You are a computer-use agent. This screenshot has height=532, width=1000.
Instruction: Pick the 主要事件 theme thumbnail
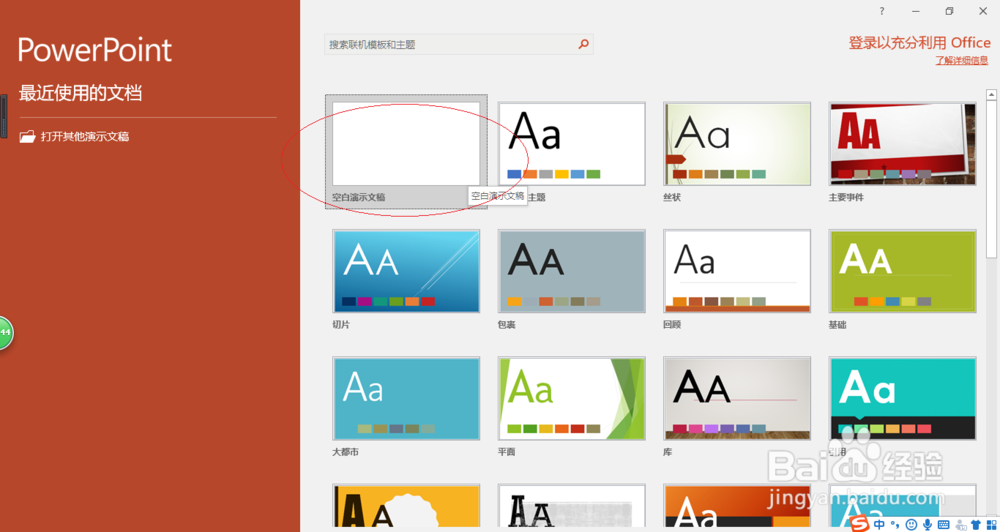click(902, 144)
